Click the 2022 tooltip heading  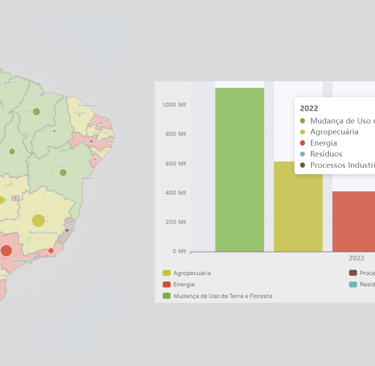[x=309, y=108]
